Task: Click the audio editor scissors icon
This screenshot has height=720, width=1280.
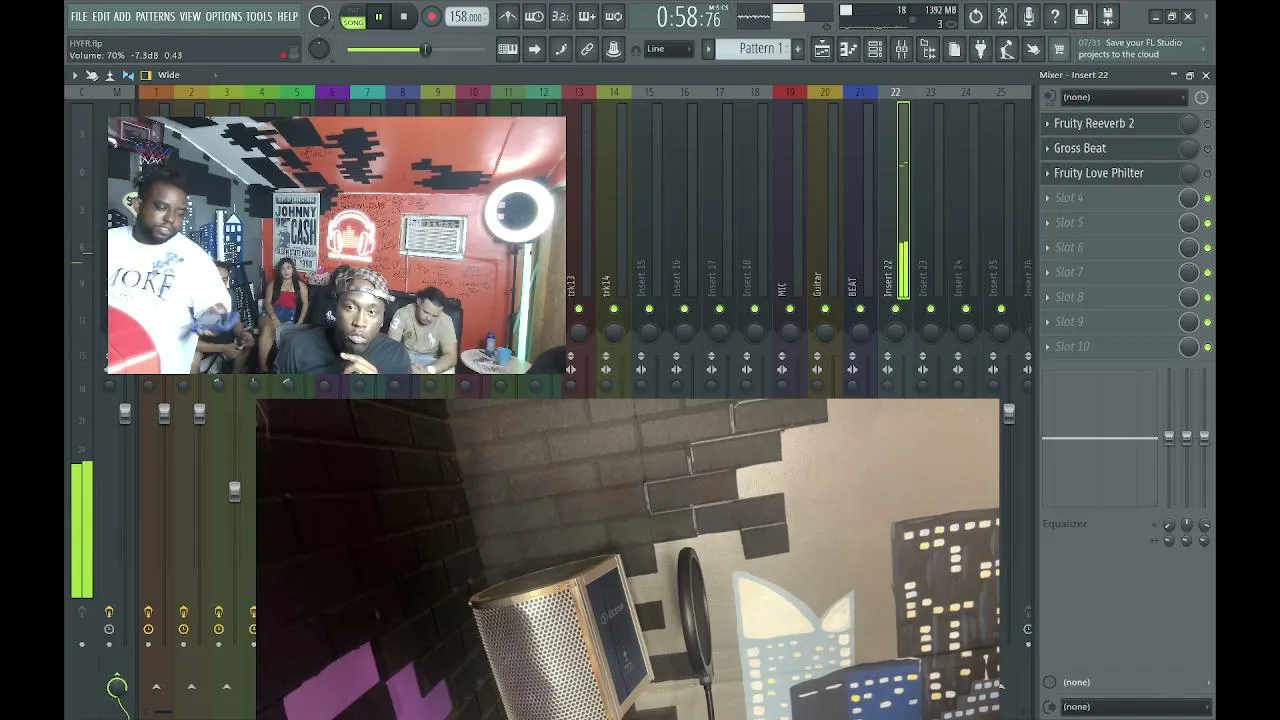Action: [1002, 16]
